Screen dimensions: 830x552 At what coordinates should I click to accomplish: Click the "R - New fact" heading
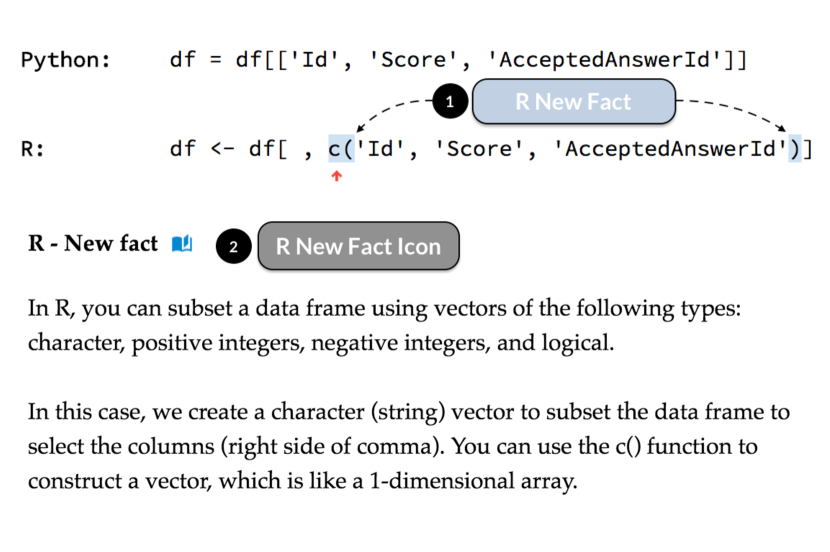tap(93, 244)
